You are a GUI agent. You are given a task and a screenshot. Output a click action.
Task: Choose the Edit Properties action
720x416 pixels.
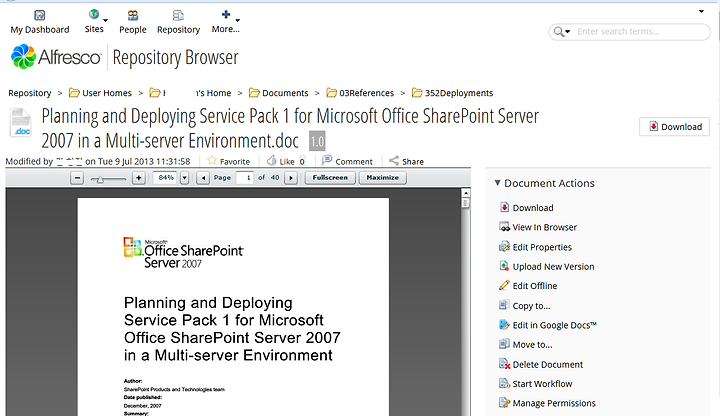[x=535, y=247]
